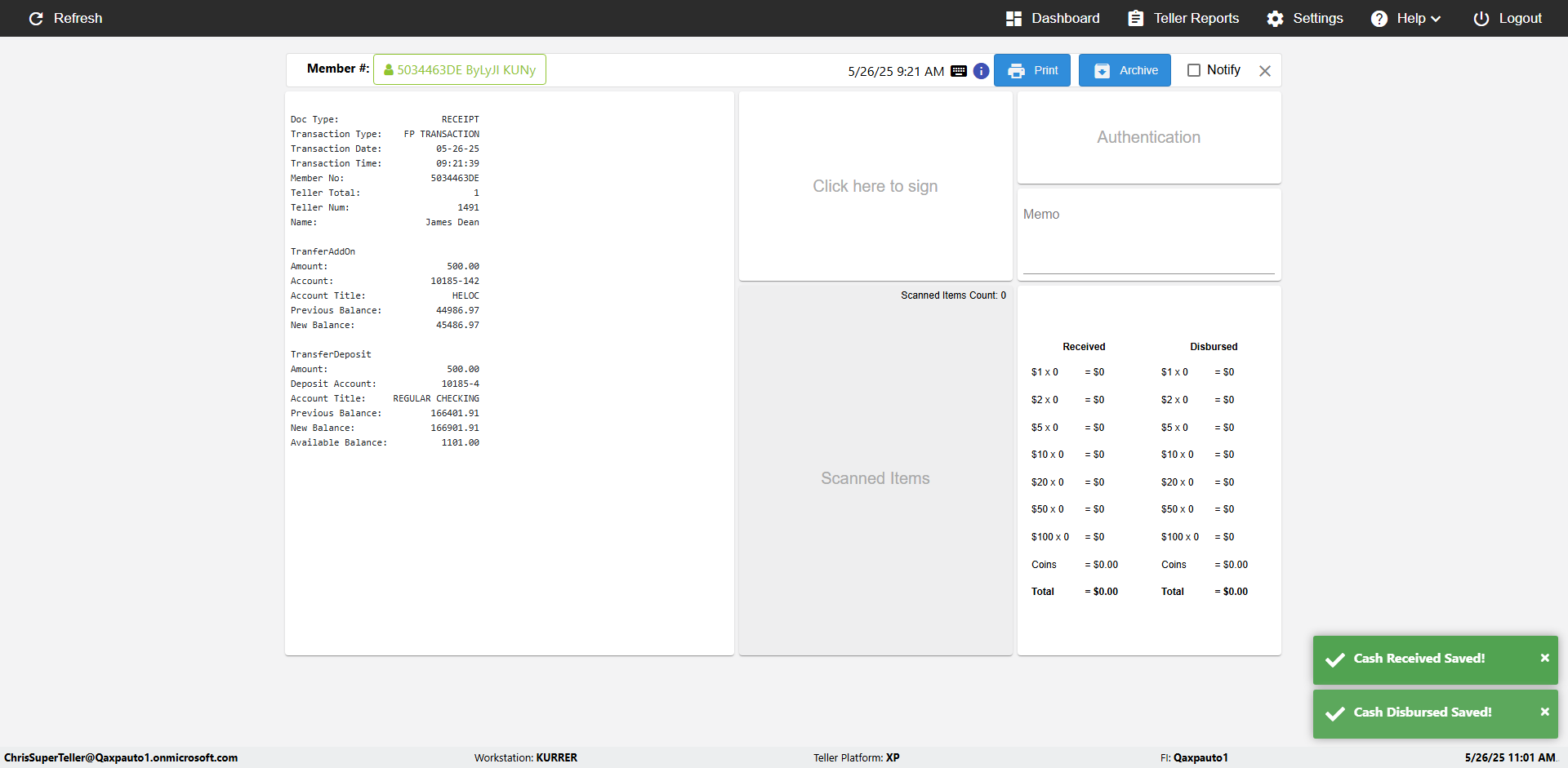Click the Disbursed column header
The image size is (1568, 768).
pos(1214,347)
